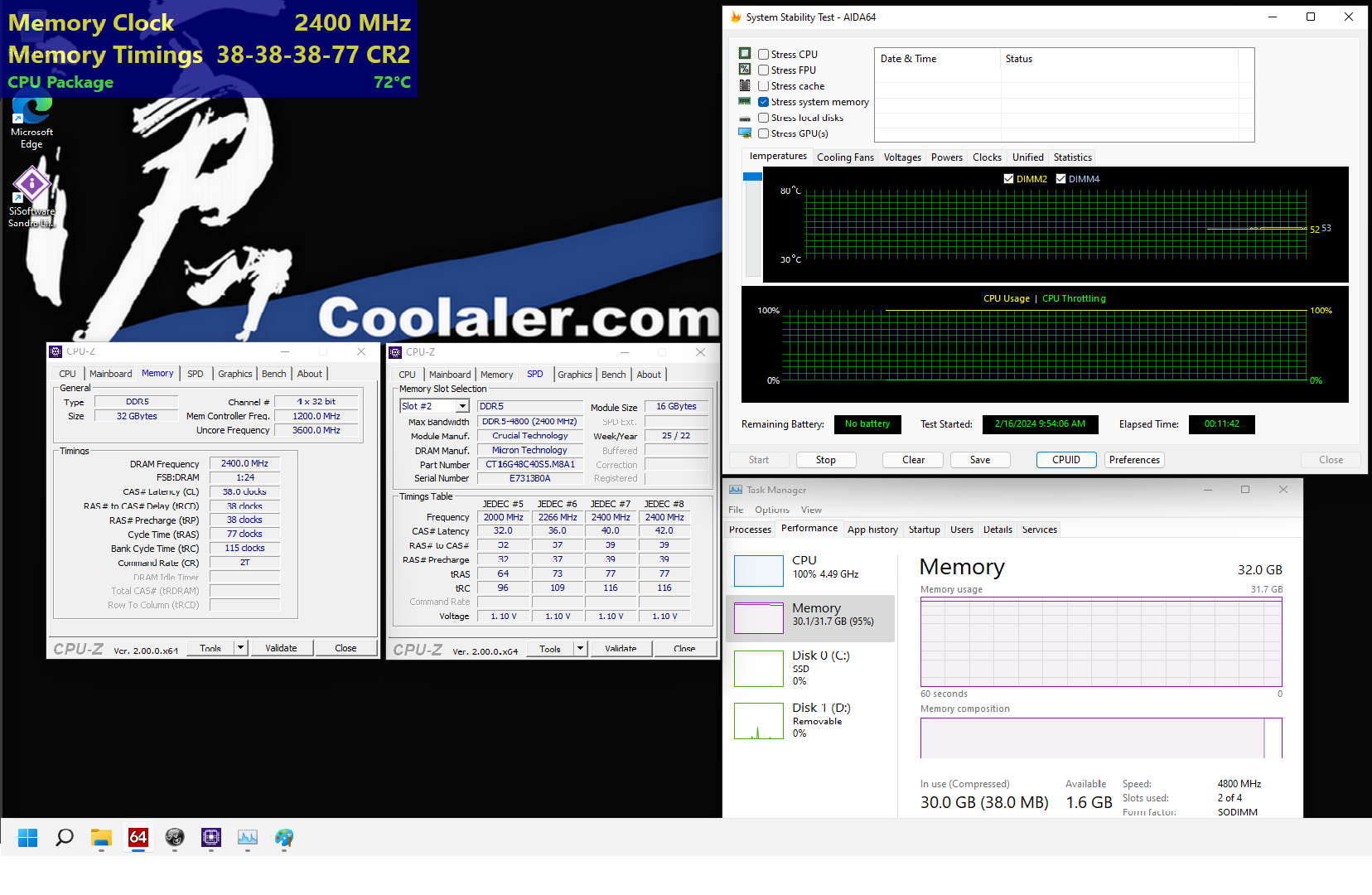
Task: Open Options menu in Task Manager
Action: 772,510
